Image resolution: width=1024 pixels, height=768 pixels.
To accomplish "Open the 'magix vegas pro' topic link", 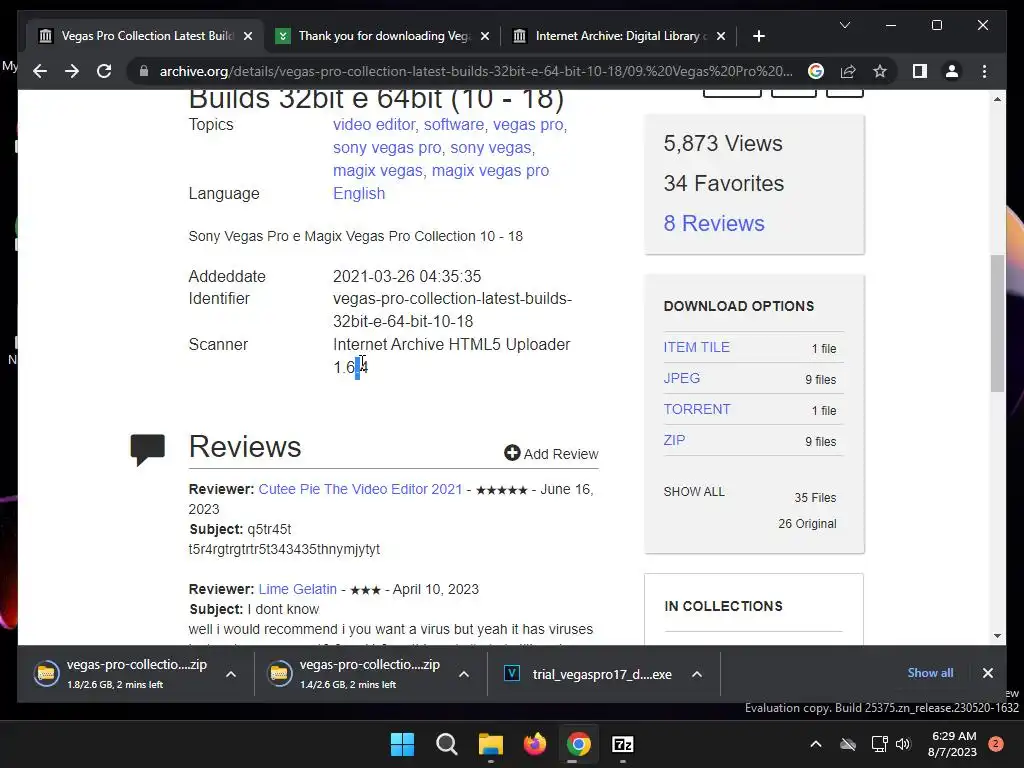I will point(490,170).
